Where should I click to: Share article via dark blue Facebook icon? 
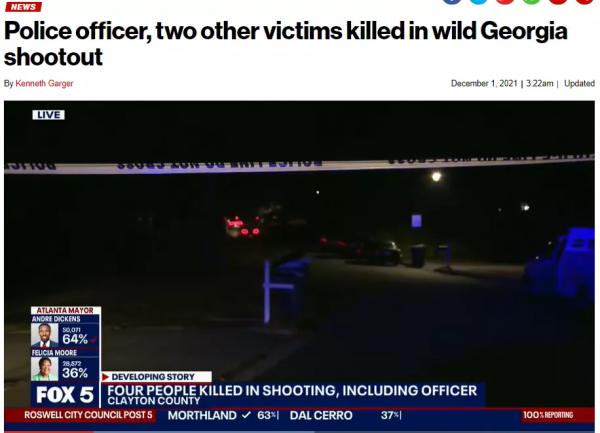[x=452, y=1]
